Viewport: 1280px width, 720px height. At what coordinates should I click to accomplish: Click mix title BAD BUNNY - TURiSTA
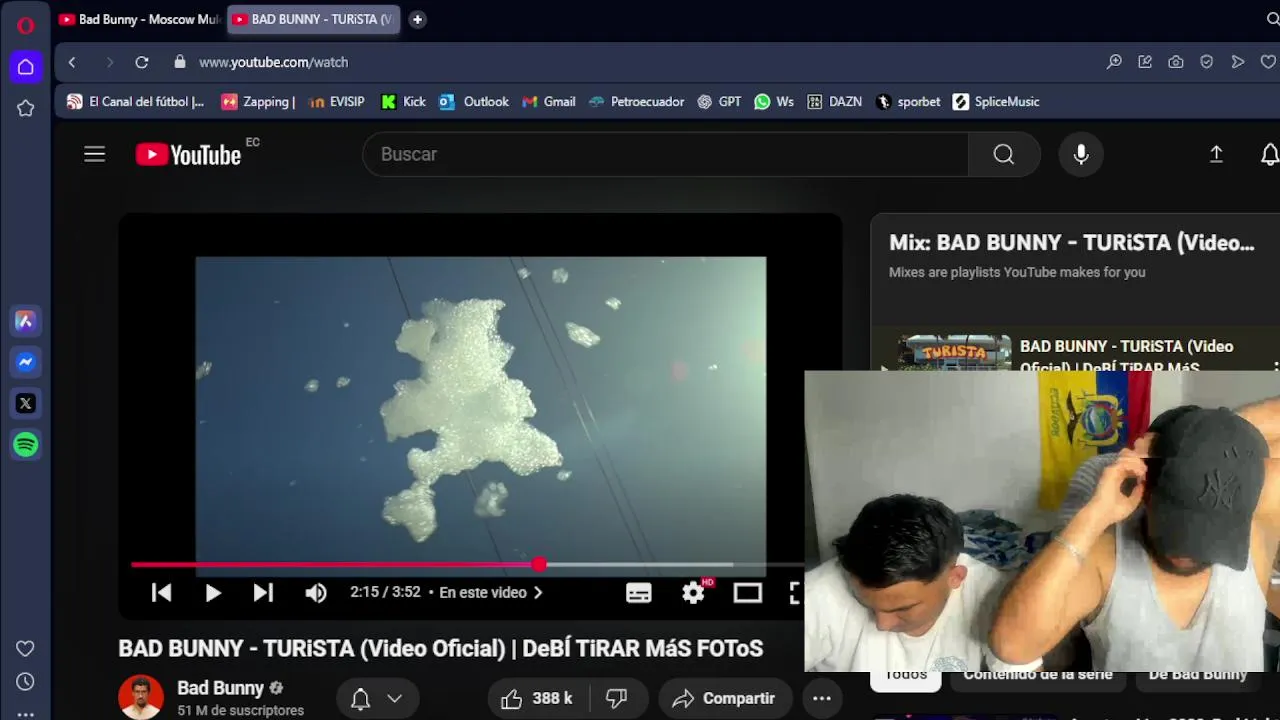(x=1071, y=243)
